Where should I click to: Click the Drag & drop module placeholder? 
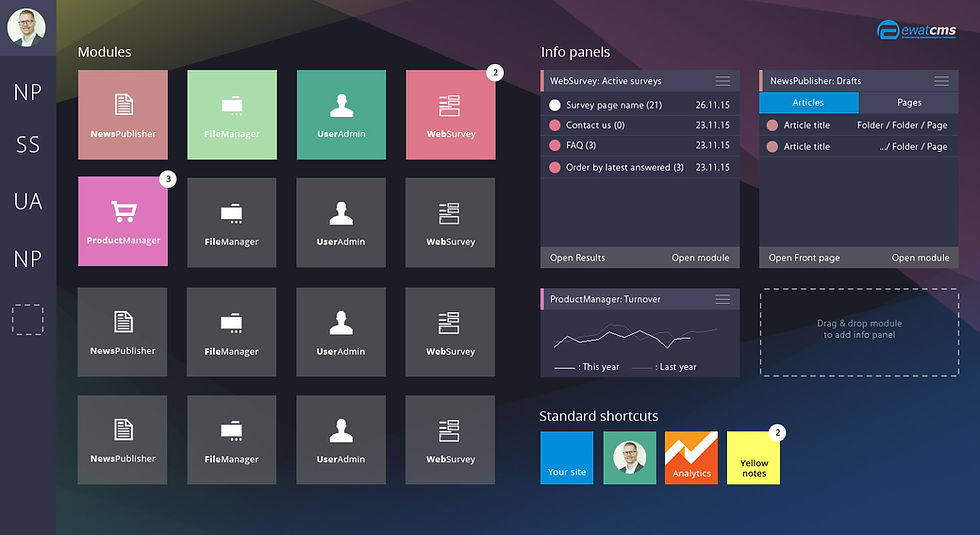tap(859, 332)
